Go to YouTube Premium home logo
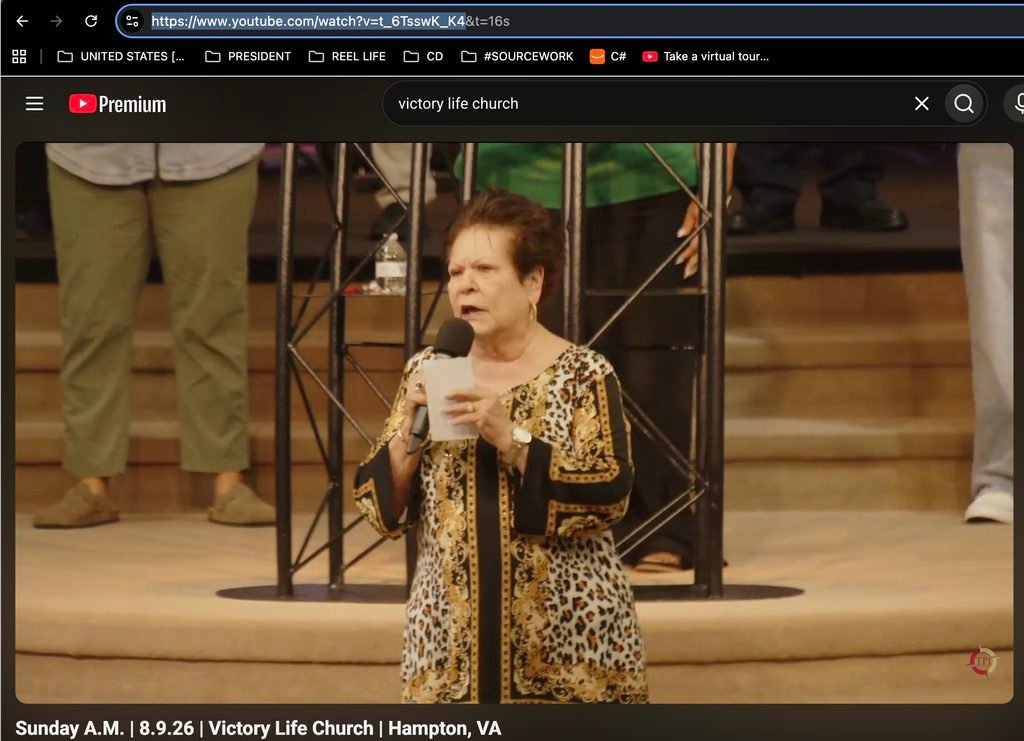Image resolution: width=1024 pixels, height=741 pixels. click(x=118, y=104)
